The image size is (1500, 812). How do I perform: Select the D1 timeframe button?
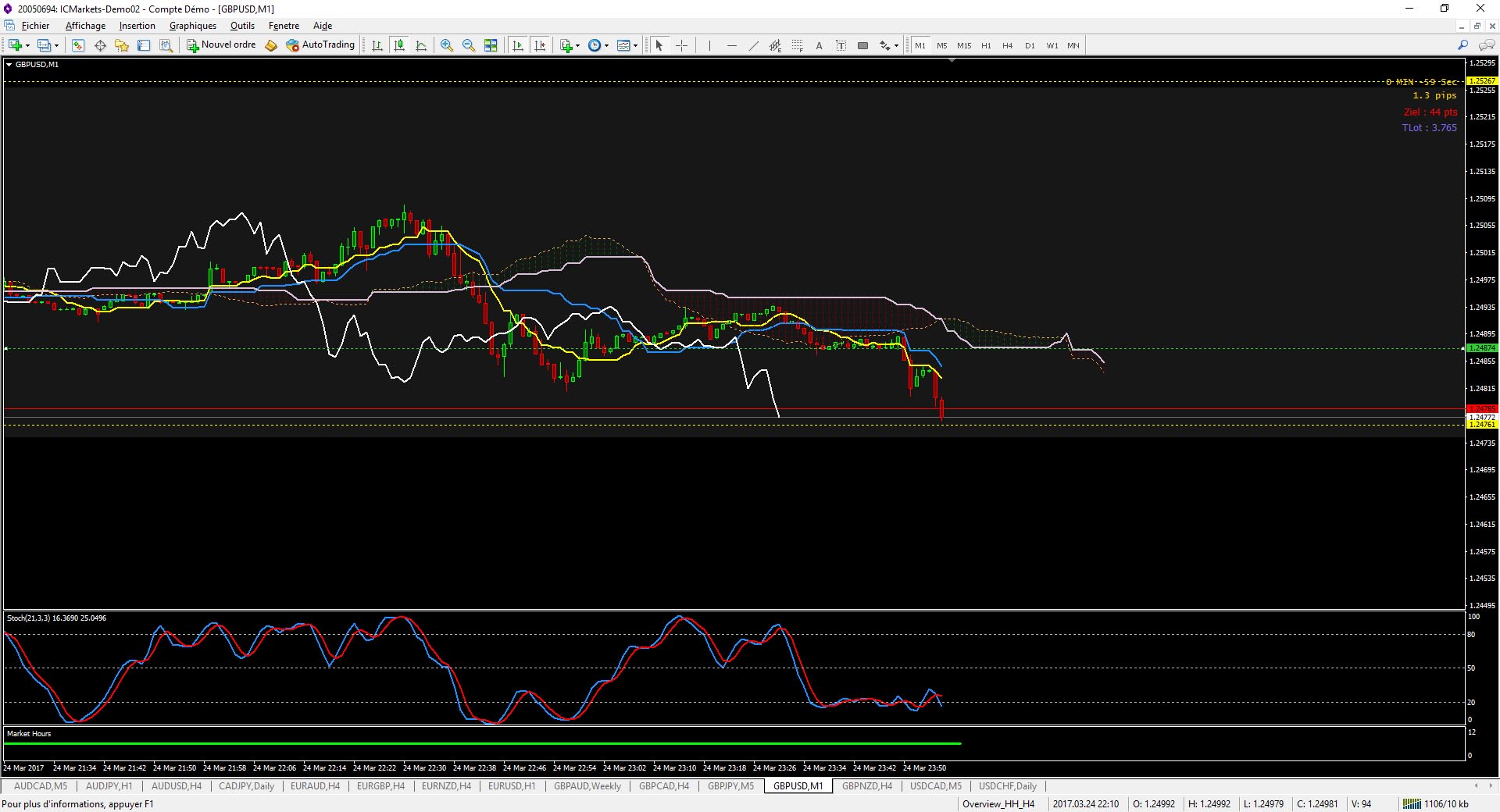tap(1030, 45)
